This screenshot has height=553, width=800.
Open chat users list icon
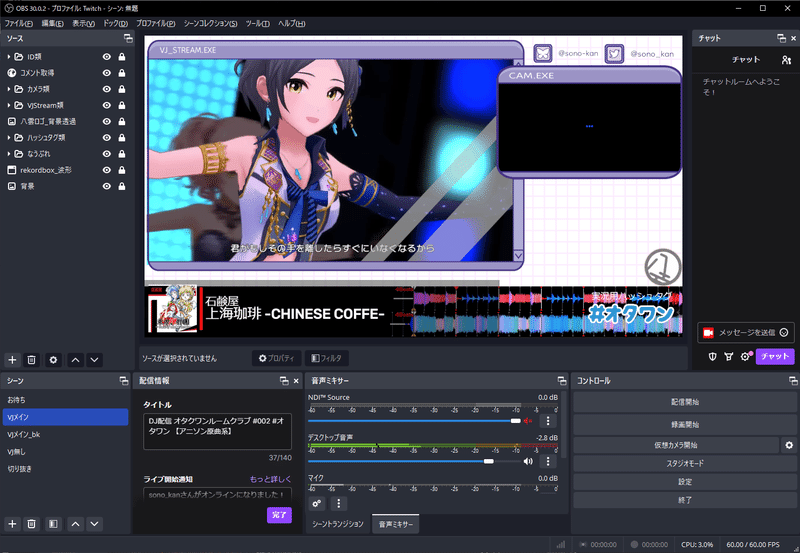[786, 60]
